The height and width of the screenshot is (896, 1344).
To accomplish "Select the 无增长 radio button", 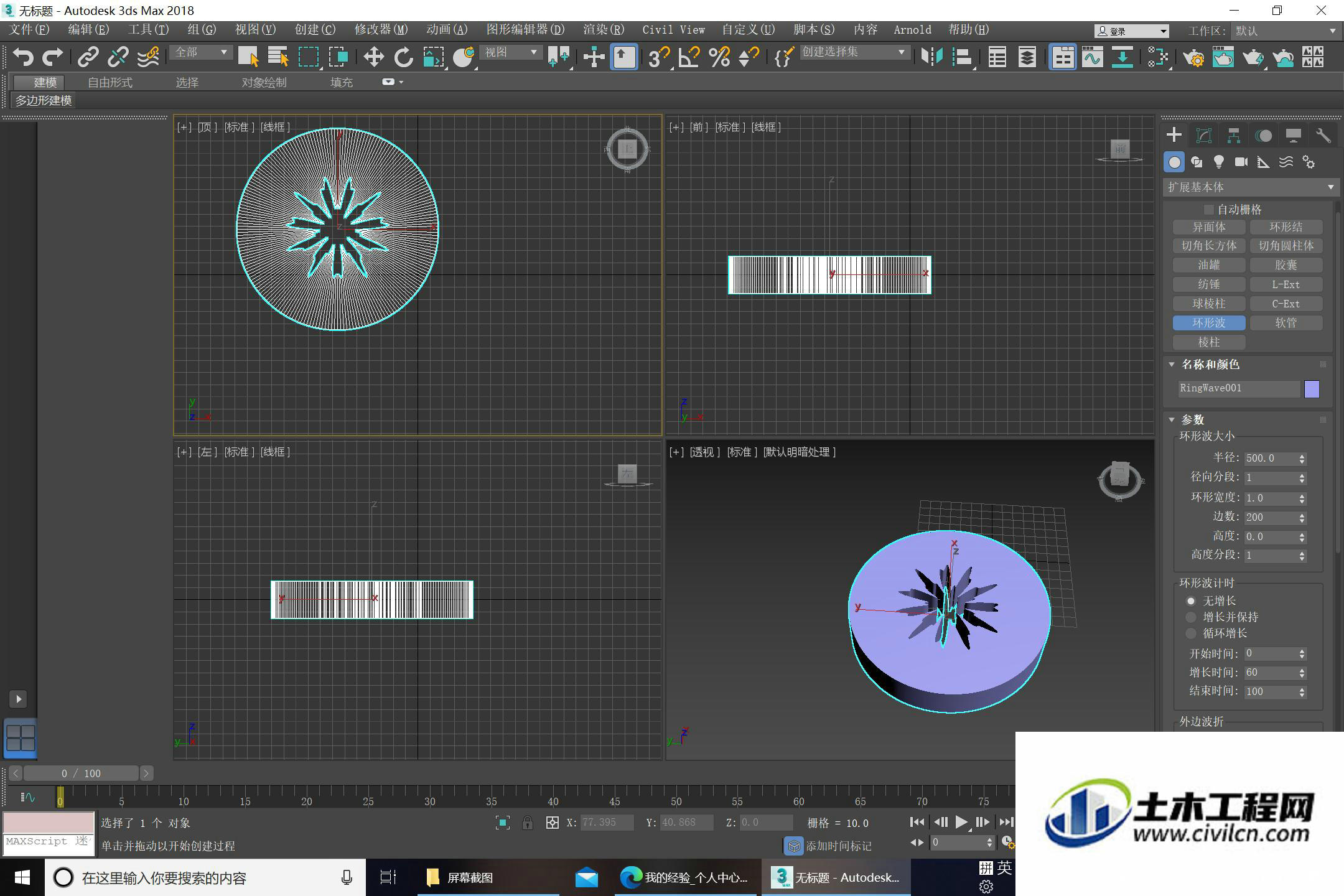I will point(1190,601).
